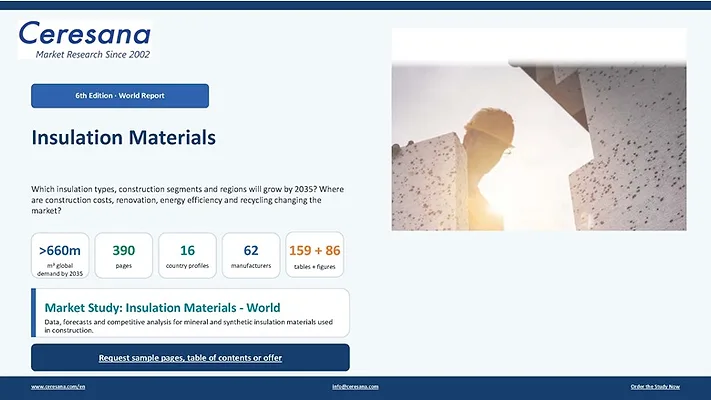Image resolution: width=711 pixels, height=400 pixels.
Task: Click the '6th Edition · World Report' button
Action: [x=120, y=96]
